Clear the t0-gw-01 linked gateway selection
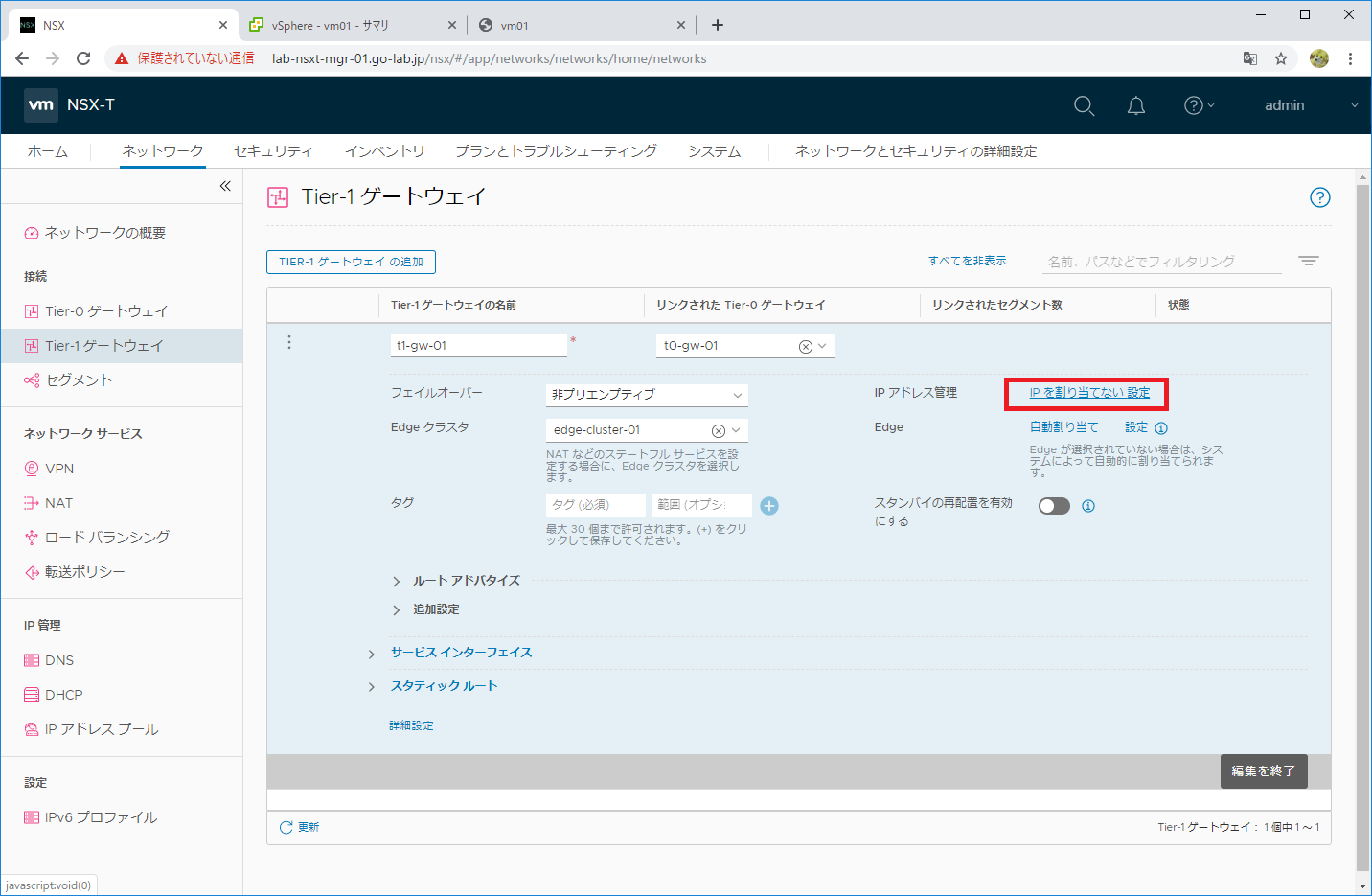The image size is (1372, 896). coord(806,347)
